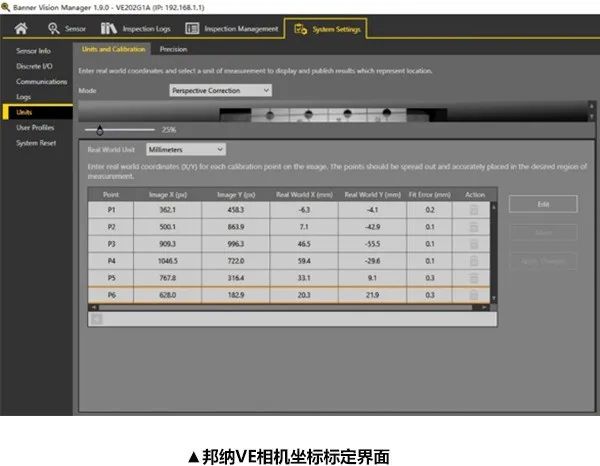This screenshot has height=466, width=600.
Task: Delete calibration point P1 via trash icon
Action: pyautogui.click(x=474, y=210)
